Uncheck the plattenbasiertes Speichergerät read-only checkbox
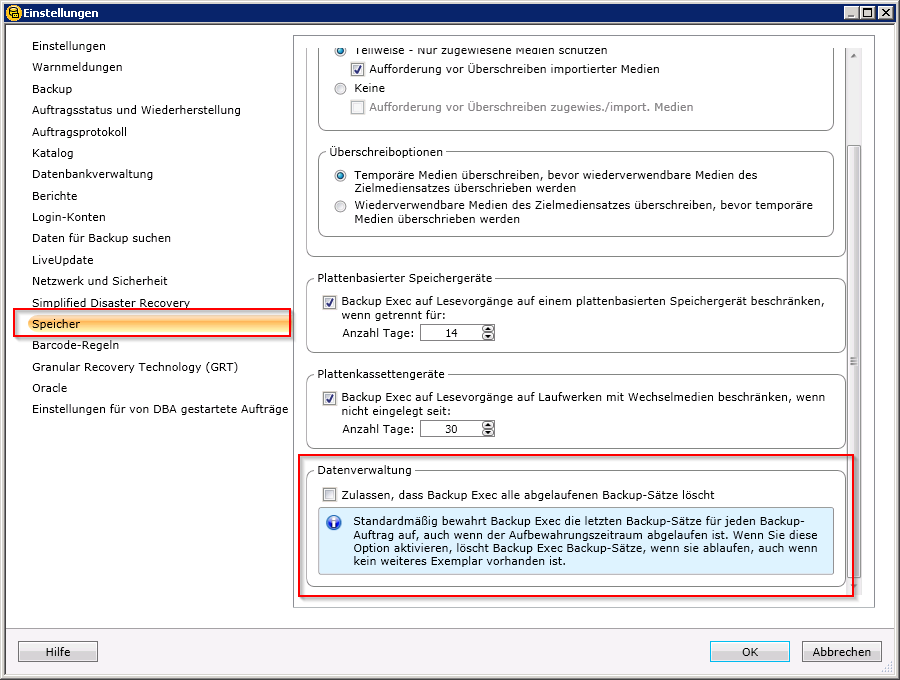Screen dimensions: 900x680 (x=329, y=302)
